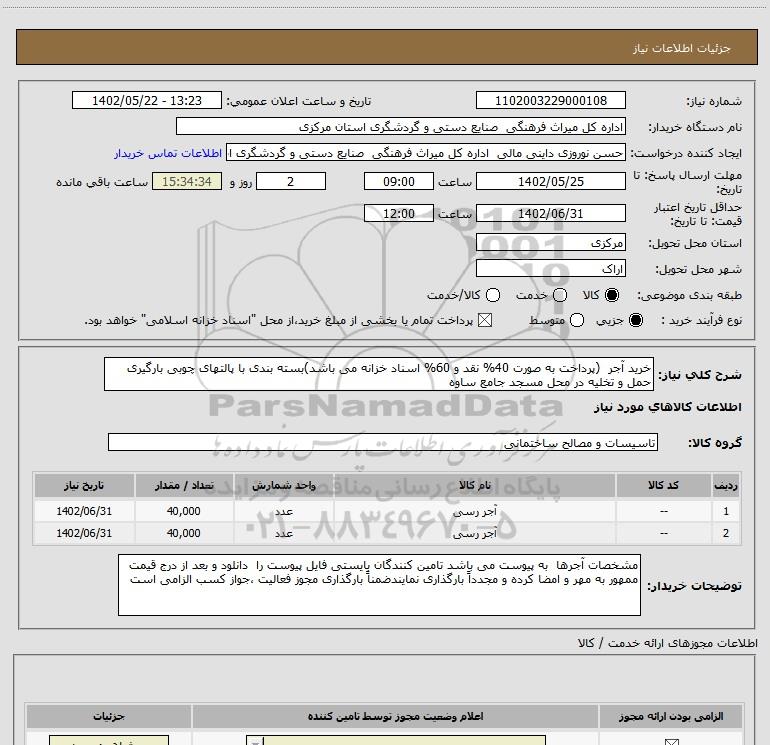The width and height of the screenshot is (770, 745).
Task: Click the price validity time 12:00
Action: (x=399, y=214)
